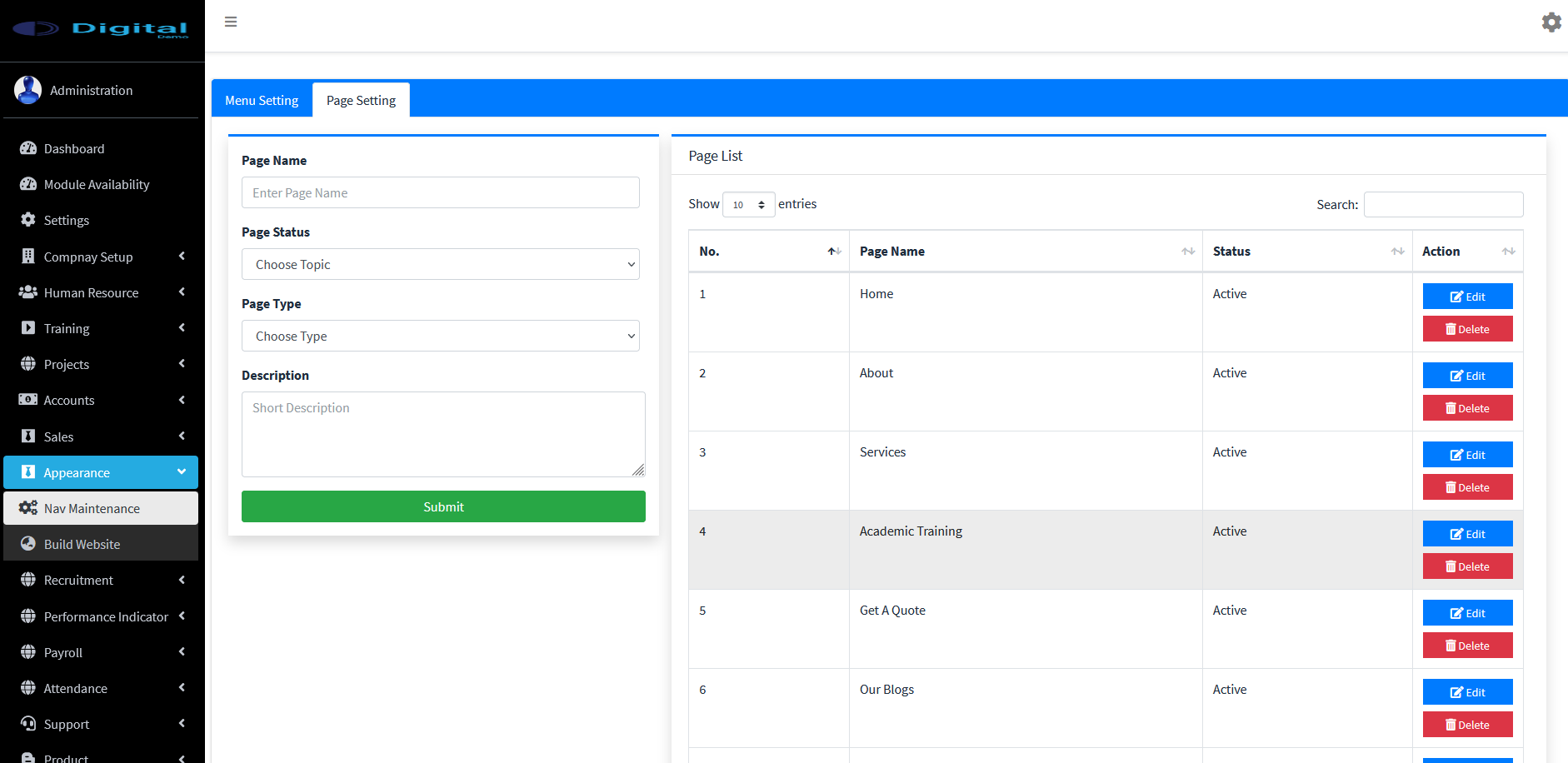Switch to the Menu Setting tab

tap(262, 101)
